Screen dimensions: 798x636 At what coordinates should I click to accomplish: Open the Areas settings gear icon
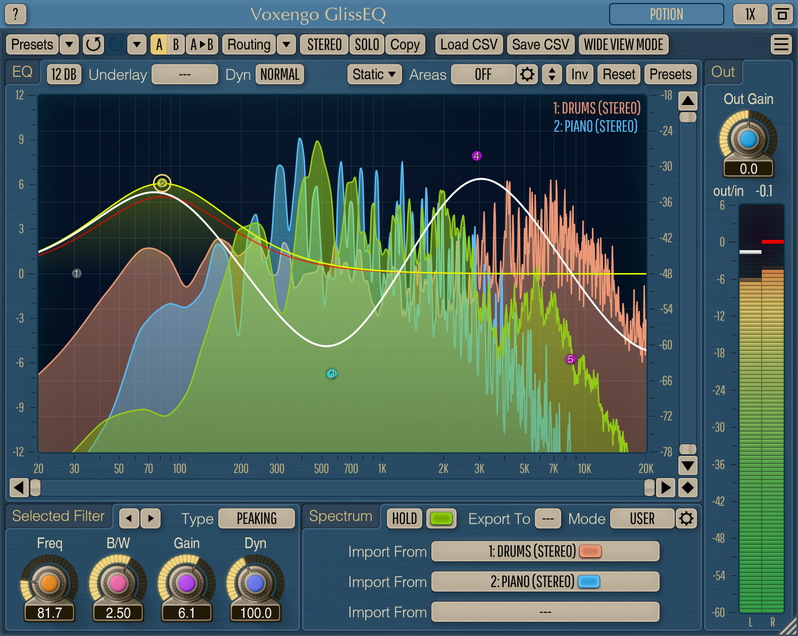point(527,74)
